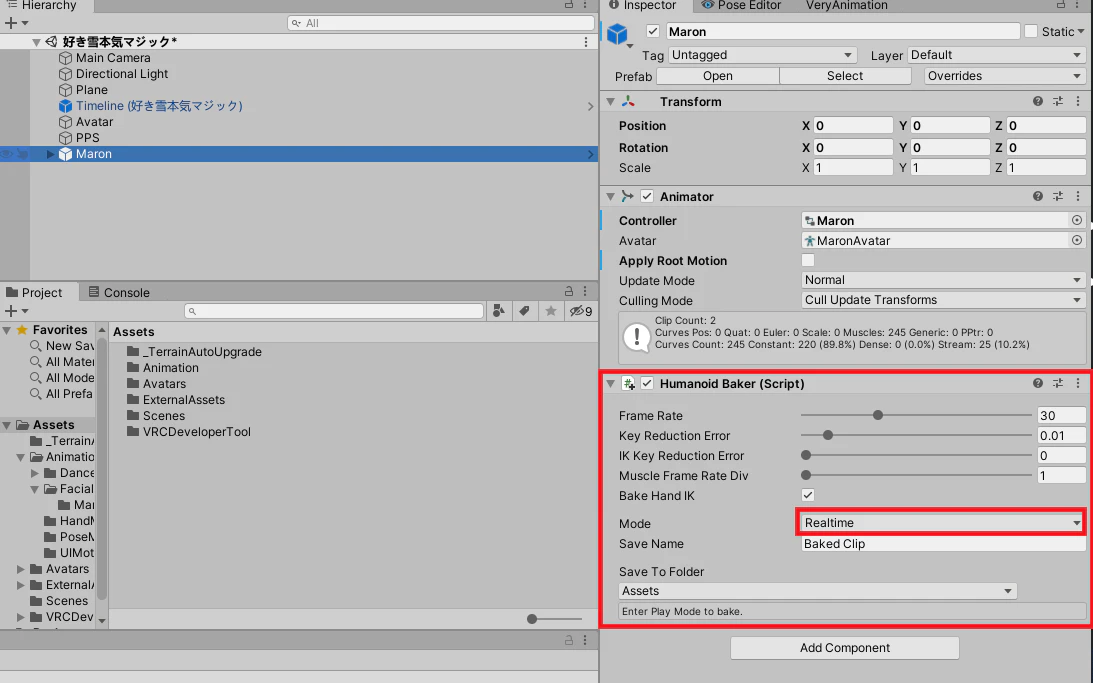Image resolution: width=1093 pixels, height=683 pixels.
Task: Click the prefab Select button
Action: (x=845, y=76)
